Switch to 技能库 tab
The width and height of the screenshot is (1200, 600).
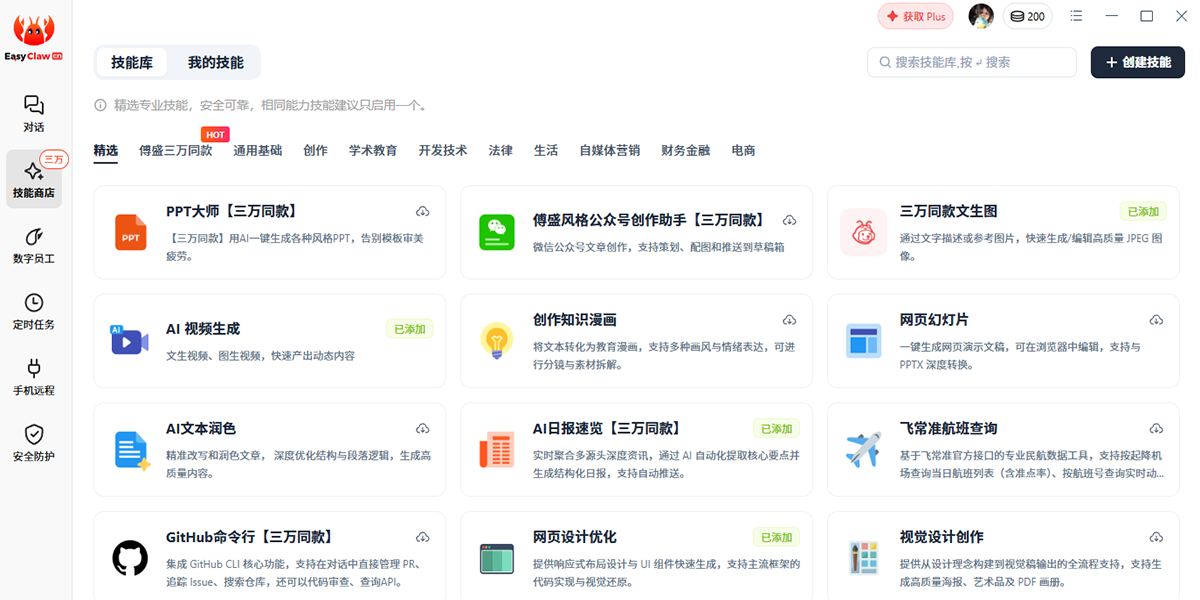tap(132, 62)
